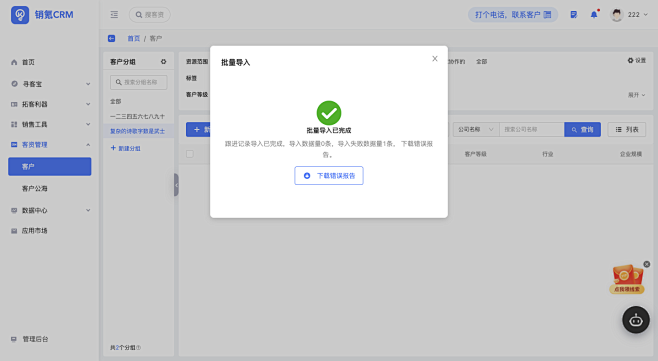Click the 数据中心 sidebar icon
Viewport: 658px width, 361px height.
click(14, 210)
